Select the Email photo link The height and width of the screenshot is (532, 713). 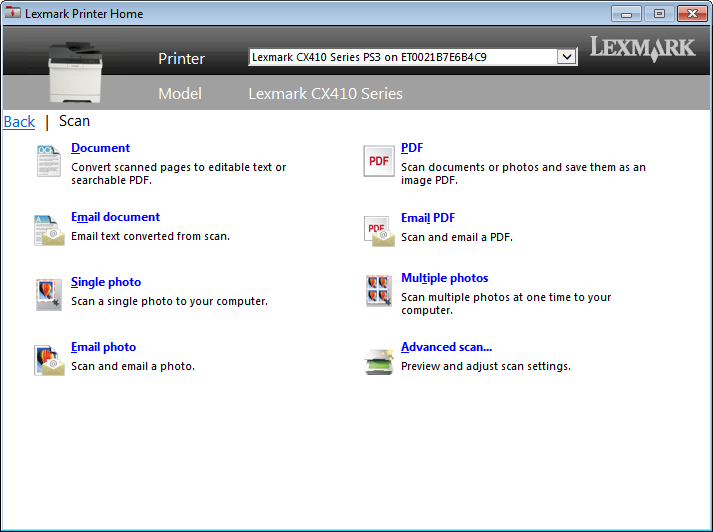click(104, 347)
